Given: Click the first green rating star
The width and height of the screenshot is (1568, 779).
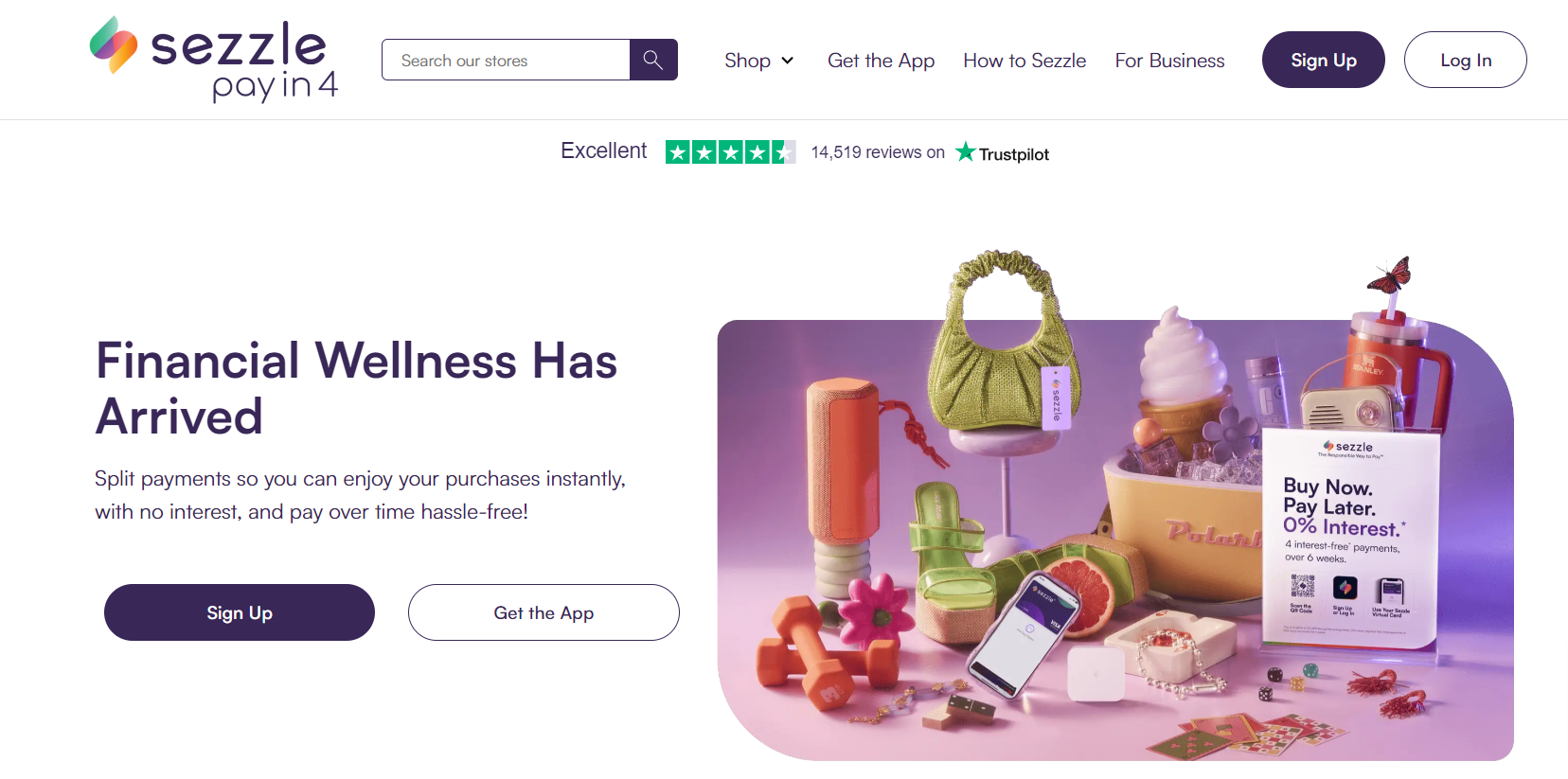Looking at the screenshot, I should coord(678,151).
